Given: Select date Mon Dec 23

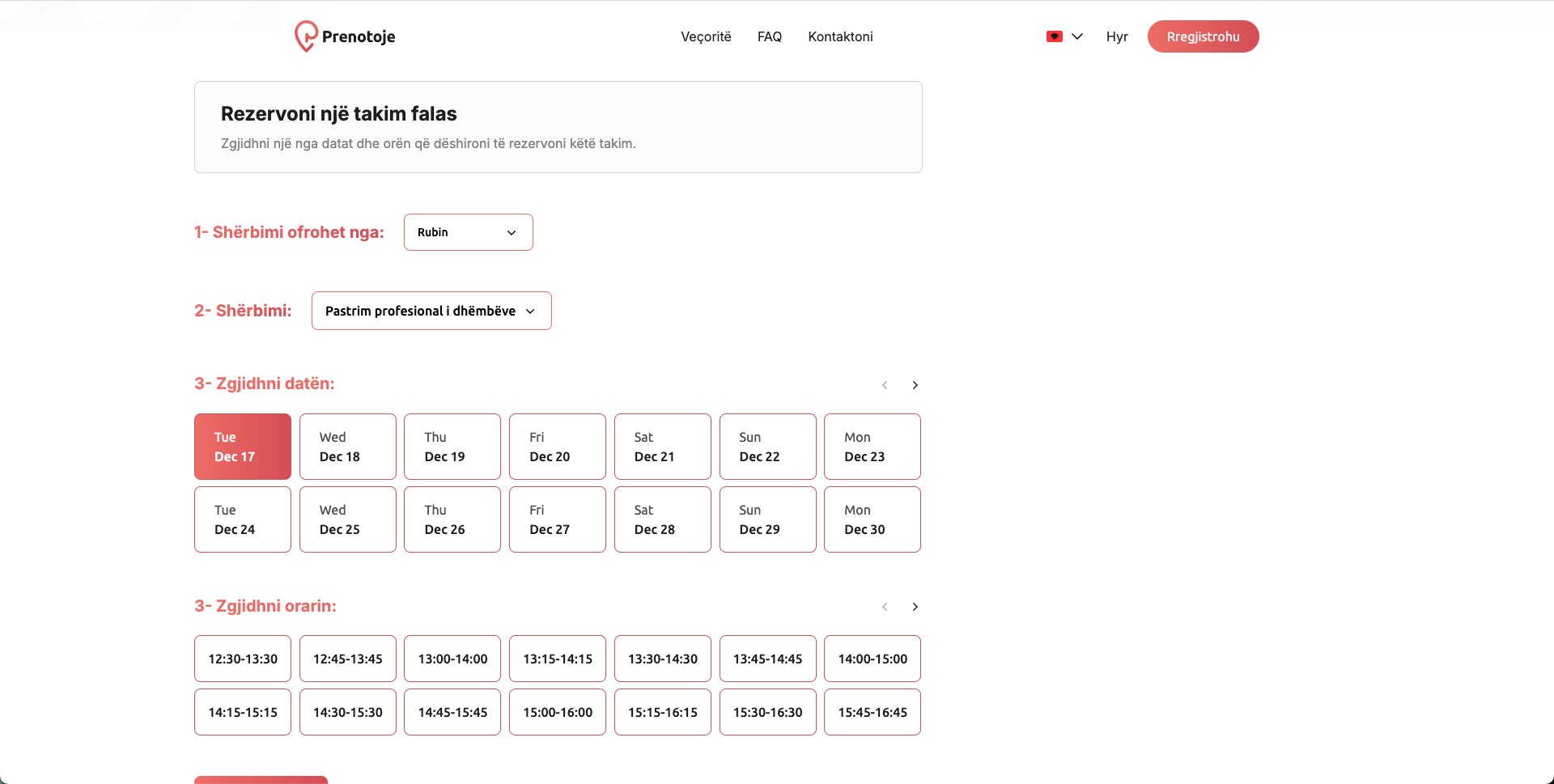Looking at the screenshot, I should point(873,447).
